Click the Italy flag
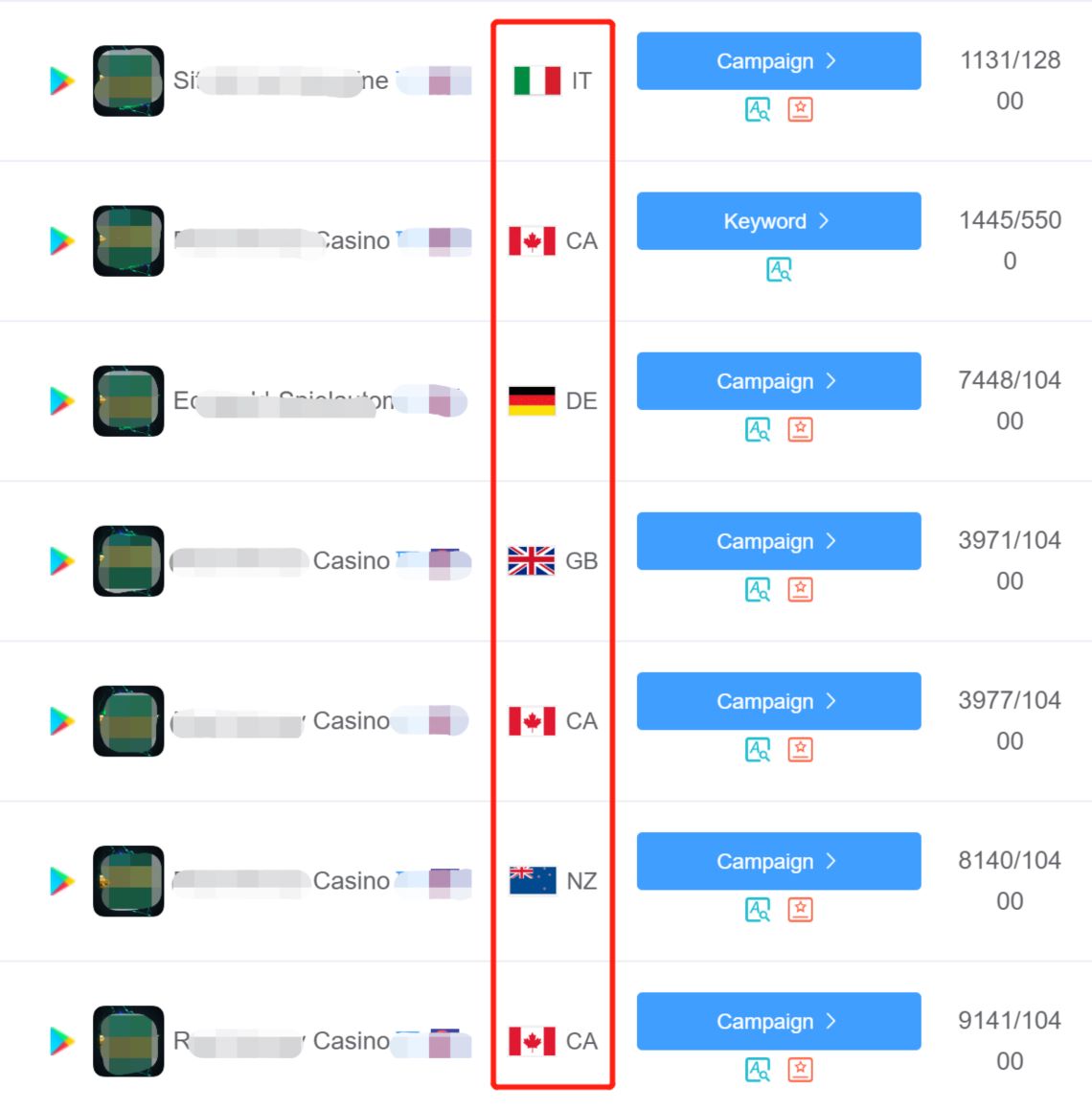1092x1110 pixels. [536, 81]
